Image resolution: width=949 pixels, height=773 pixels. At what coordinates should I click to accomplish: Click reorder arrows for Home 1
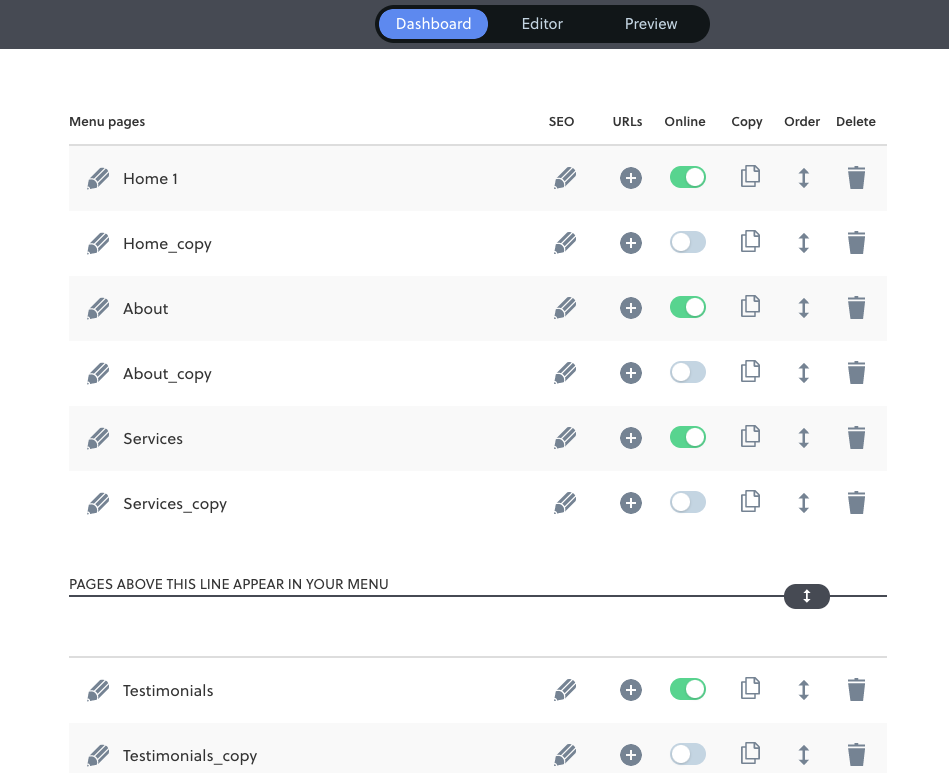pos(803,178)
